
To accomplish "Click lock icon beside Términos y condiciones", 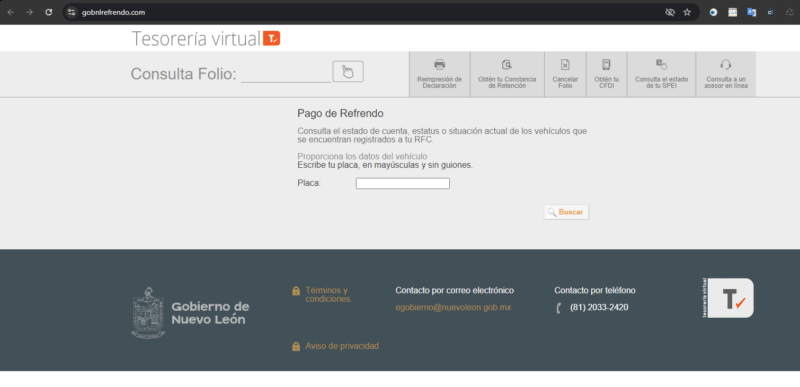I will tap(296, 291).
